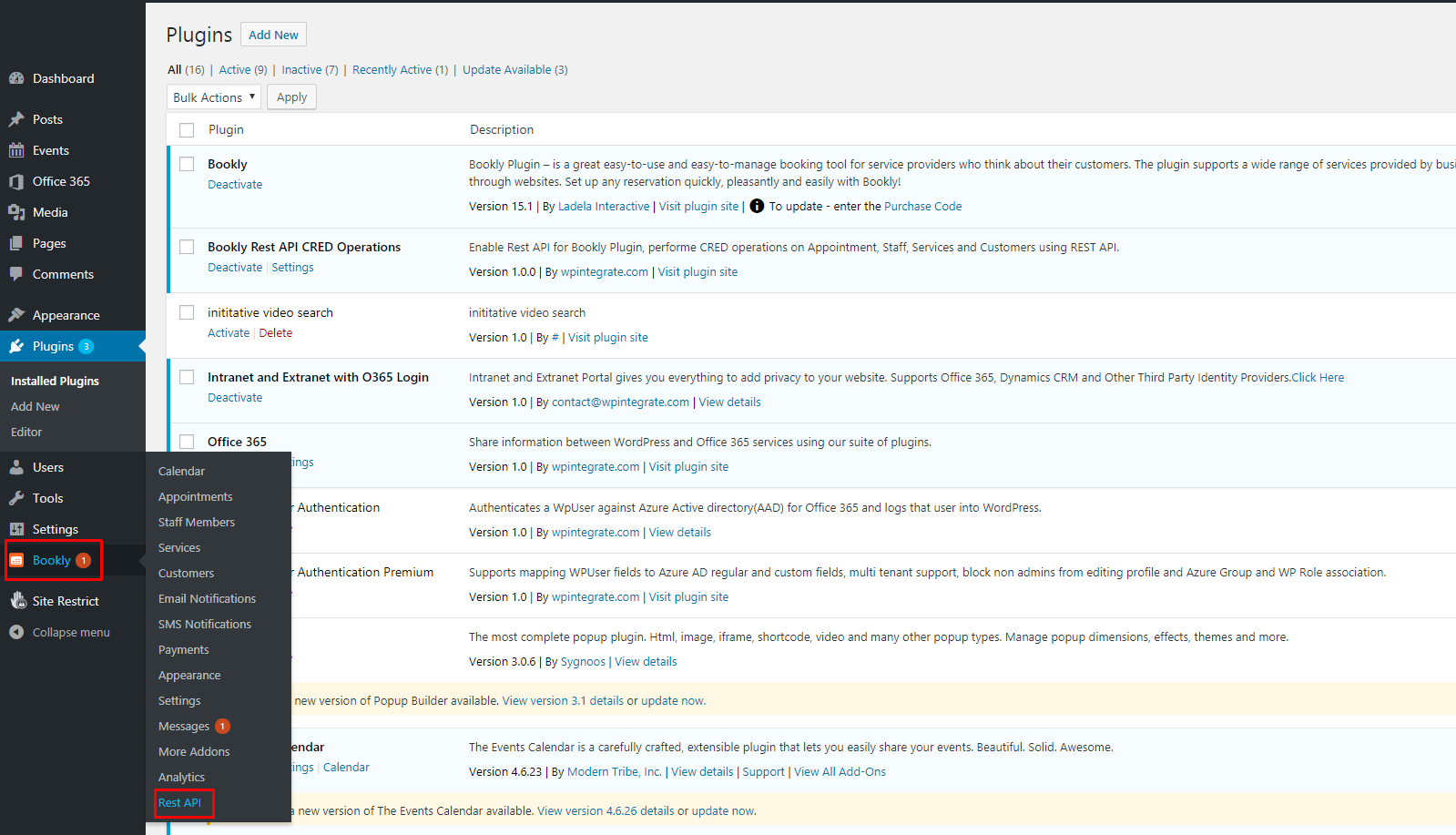Check the inititative video search checkbox

(187, 312)
